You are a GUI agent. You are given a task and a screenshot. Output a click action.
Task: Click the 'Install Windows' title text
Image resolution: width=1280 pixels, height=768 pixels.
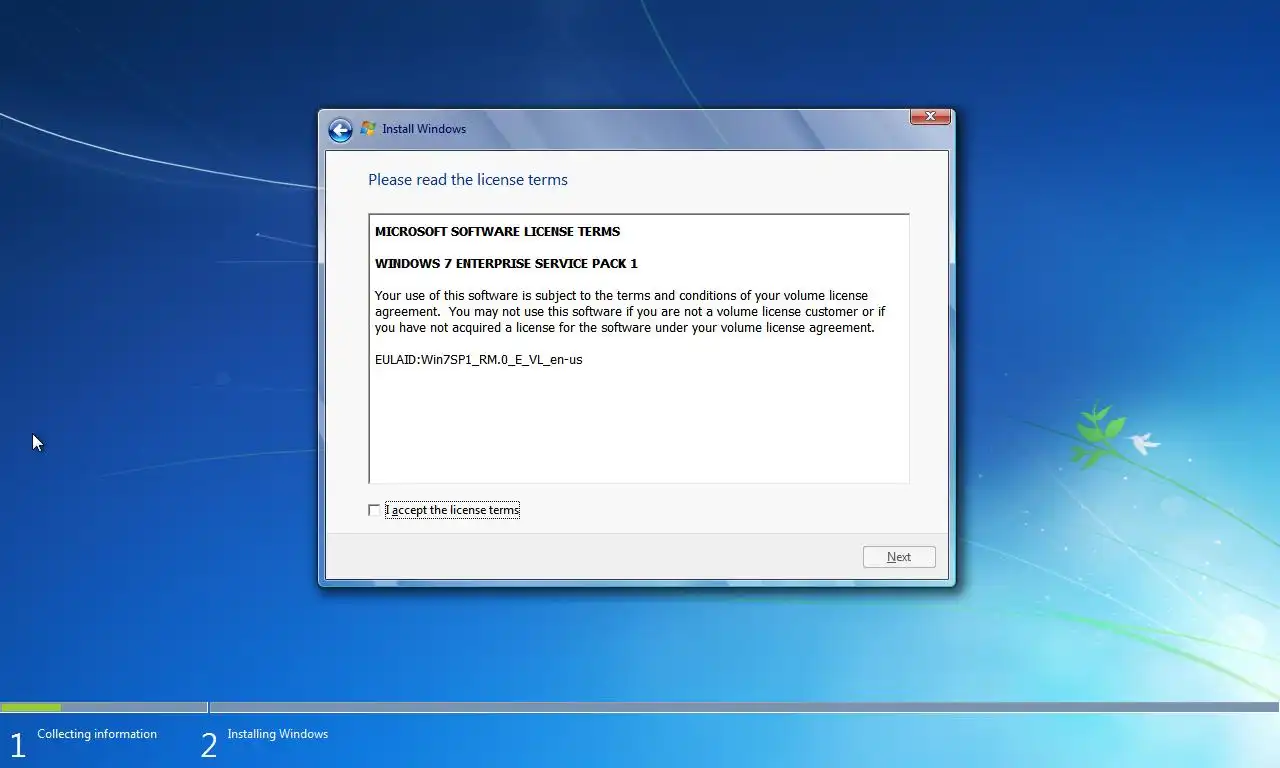[424, 129]
